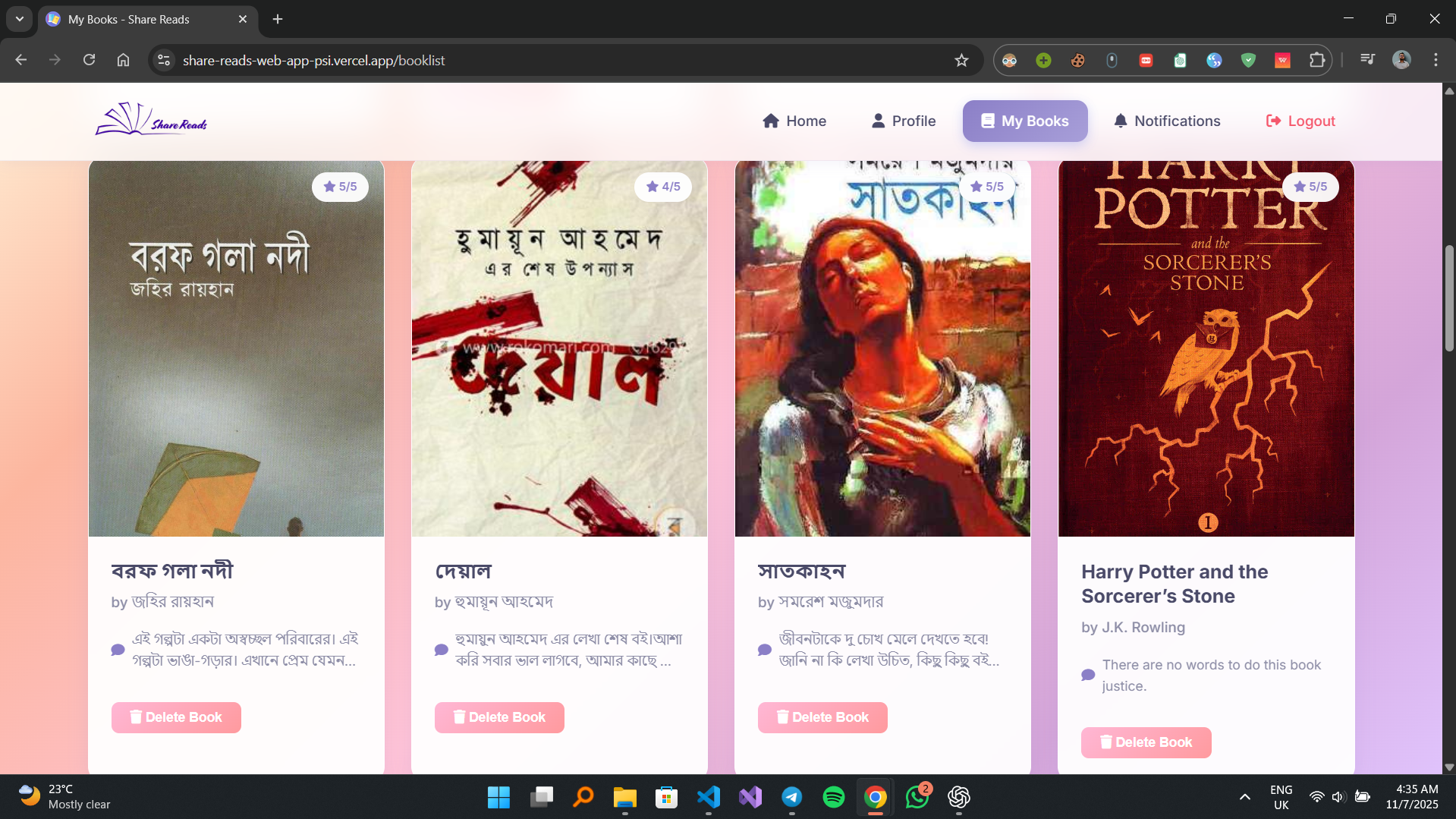Delete the Harry Potter book
This screenshot has height=819, width=1456.
pos(1146,742)
